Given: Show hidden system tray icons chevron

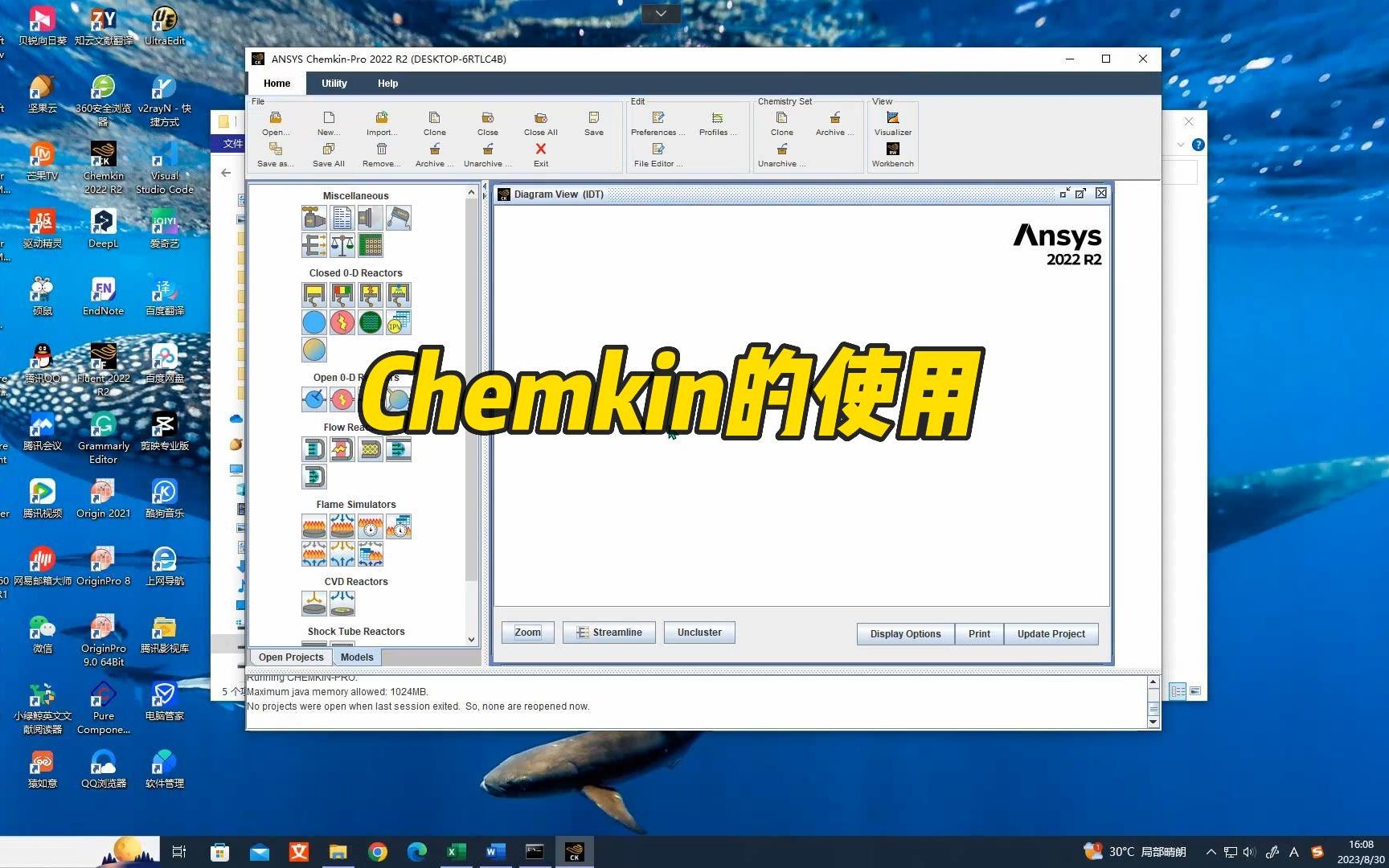Looking at the screenshot, I should pos(1211,852).
